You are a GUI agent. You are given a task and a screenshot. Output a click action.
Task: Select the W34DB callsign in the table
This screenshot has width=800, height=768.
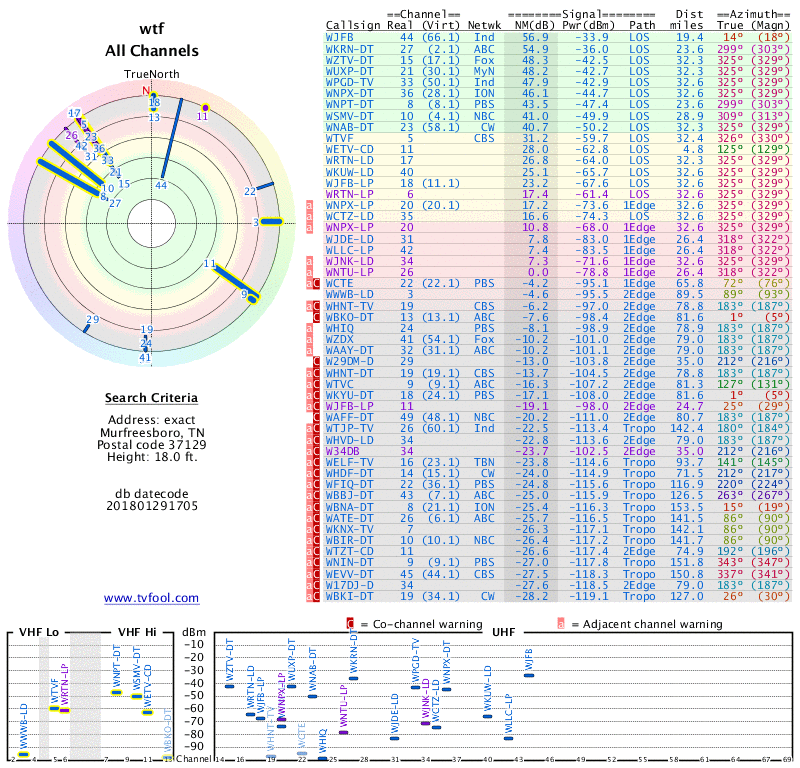click(x=342, y=451)
